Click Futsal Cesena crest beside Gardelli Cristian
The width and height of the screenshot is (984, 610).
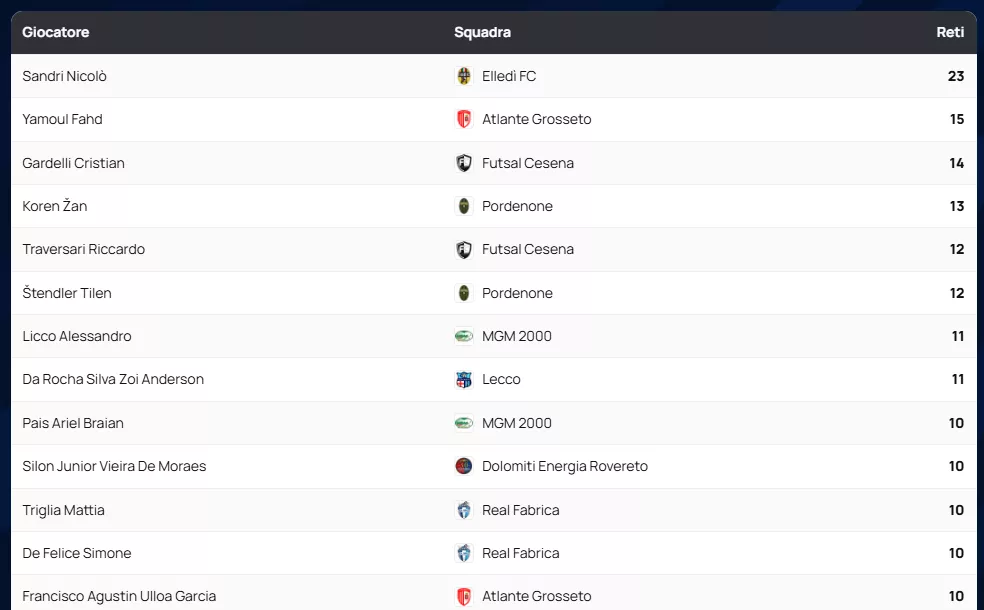464,163
